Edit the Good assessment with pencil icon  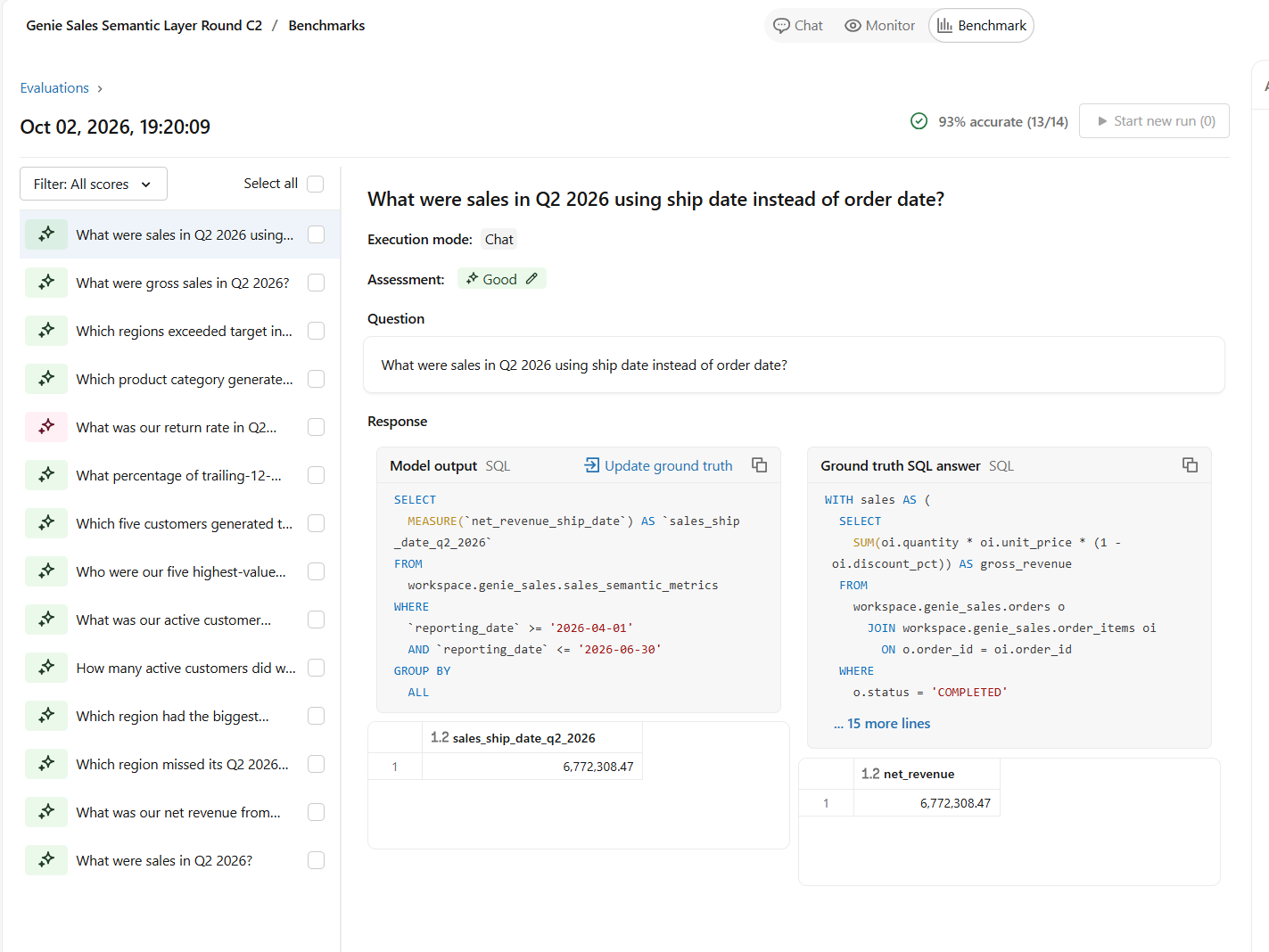coord(531,279)
